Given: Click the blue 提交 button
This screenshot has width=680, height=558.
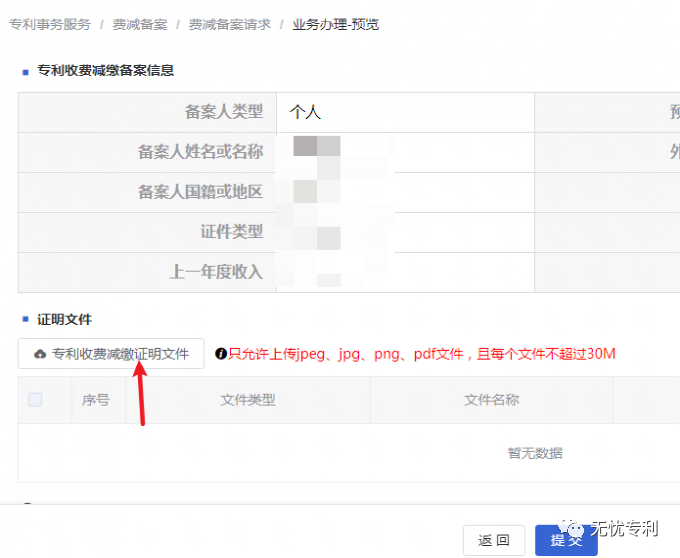Looking at the screenshot, I should (566, 540).
